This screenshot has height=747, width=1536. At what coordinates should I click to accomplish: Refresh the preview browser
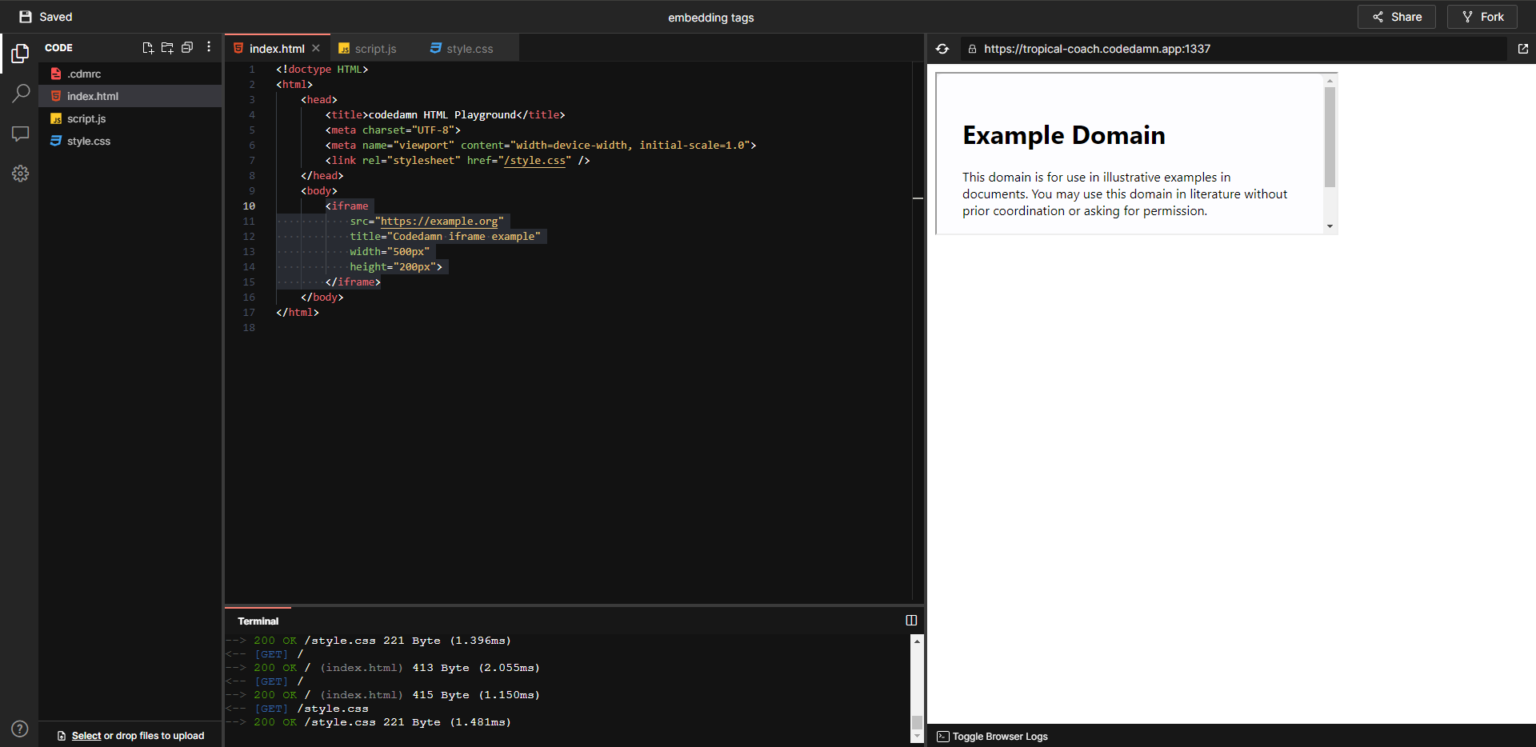click(x=941, y=48)
